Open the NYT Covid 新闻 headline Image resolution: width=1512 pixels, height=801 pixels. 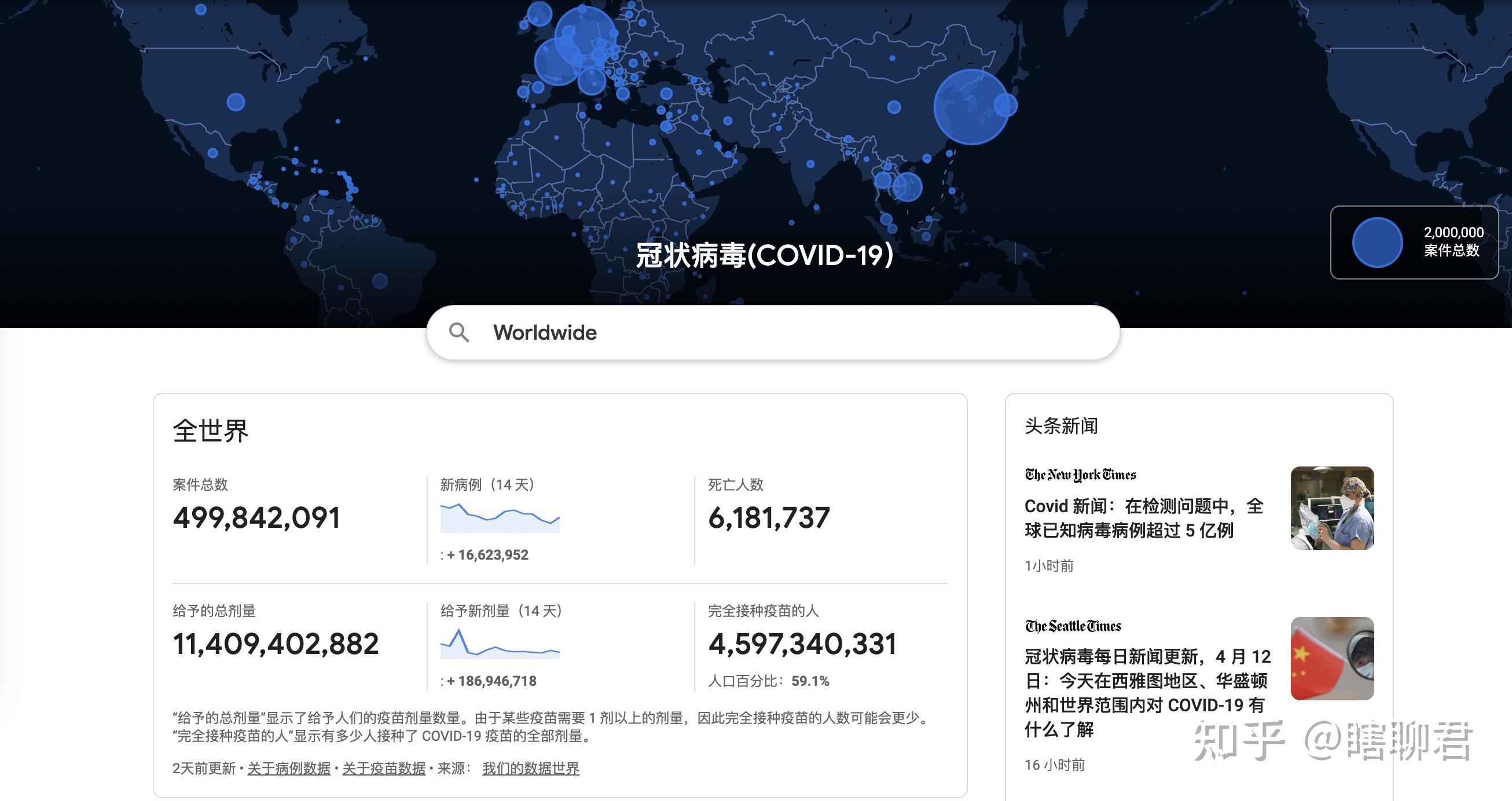click(x=1143, y=518)
